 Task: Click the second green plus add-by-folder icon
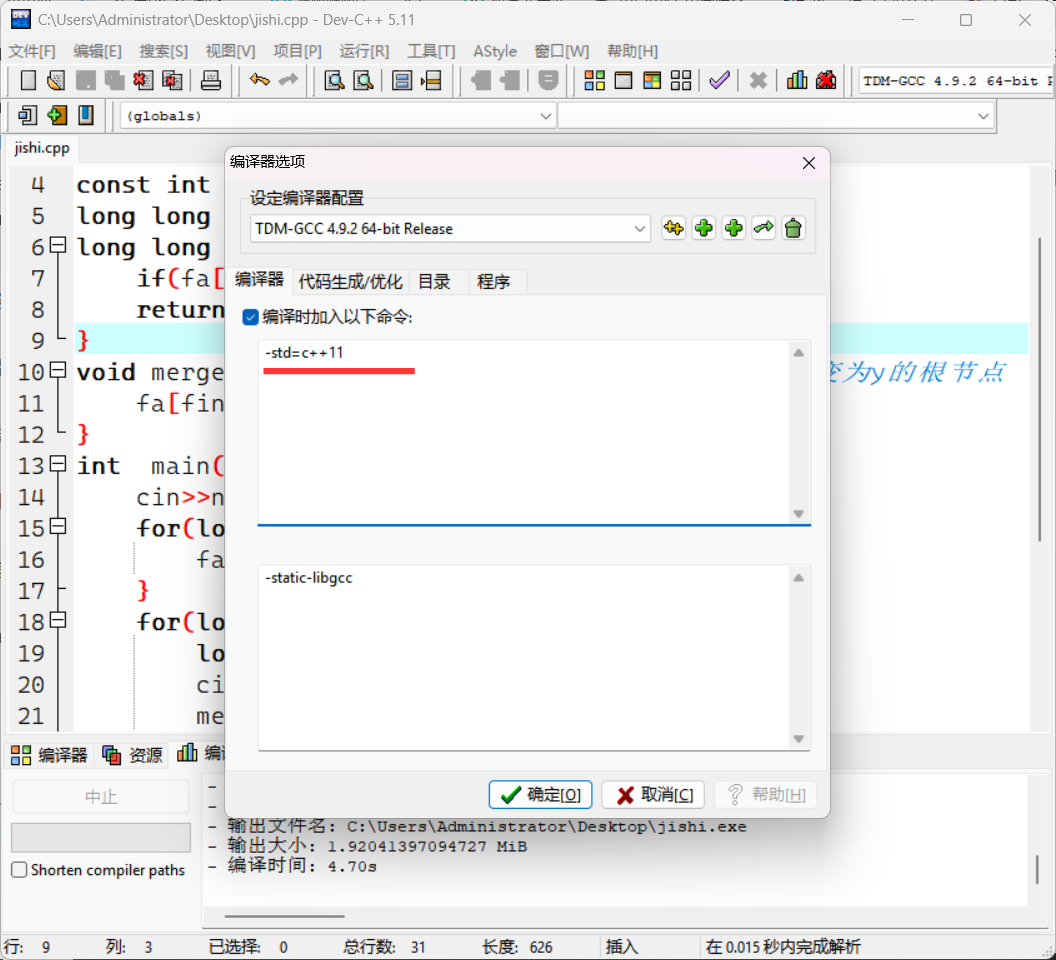(x=733, y=228)
